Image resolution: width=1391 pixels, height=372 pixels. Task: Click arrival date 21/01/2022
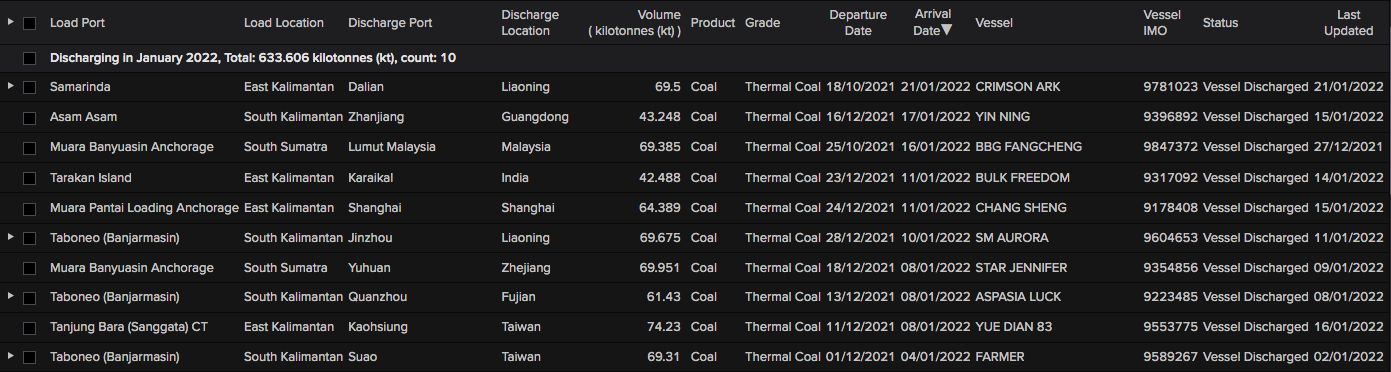[x=936, y=87]
